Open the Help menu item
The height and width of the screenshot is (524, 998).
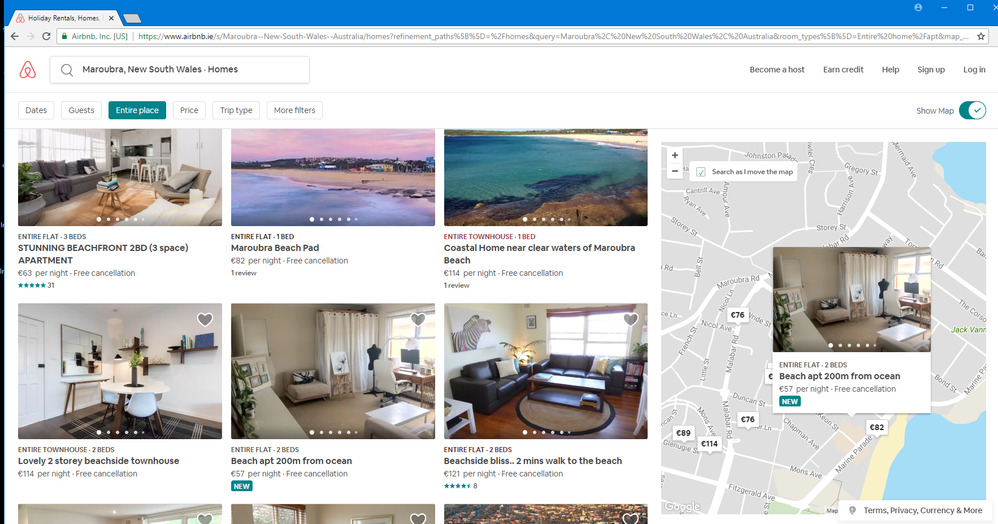(x=890, y=69)
